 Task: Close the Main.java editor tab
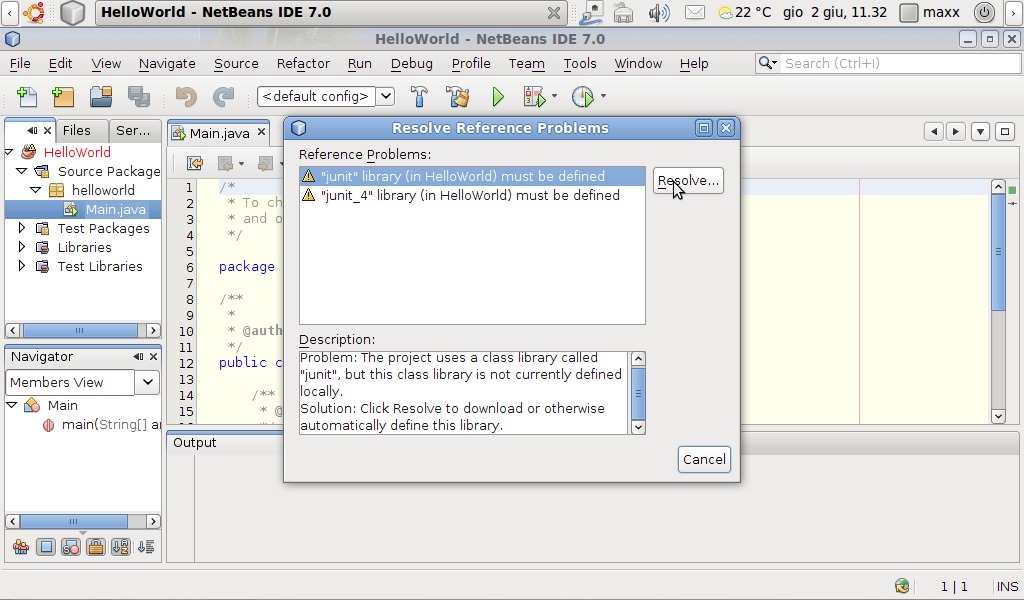(x=261, y=132)
